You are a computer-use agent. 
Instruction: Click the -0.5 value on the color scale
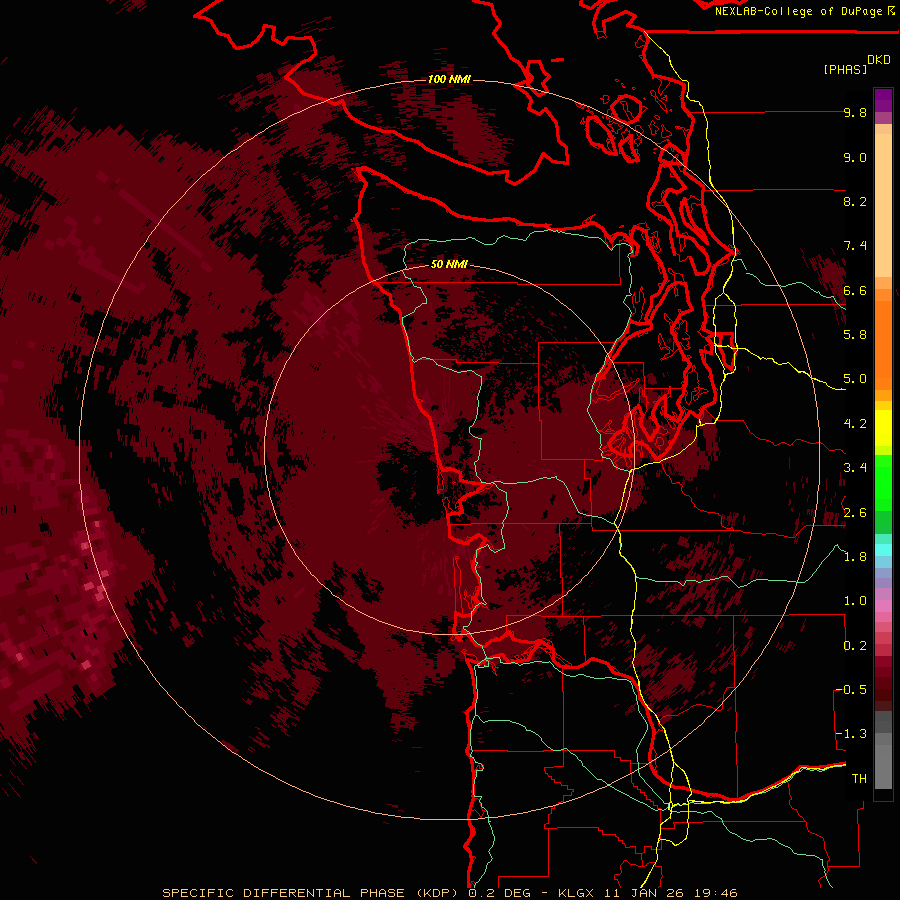point(851,690)
